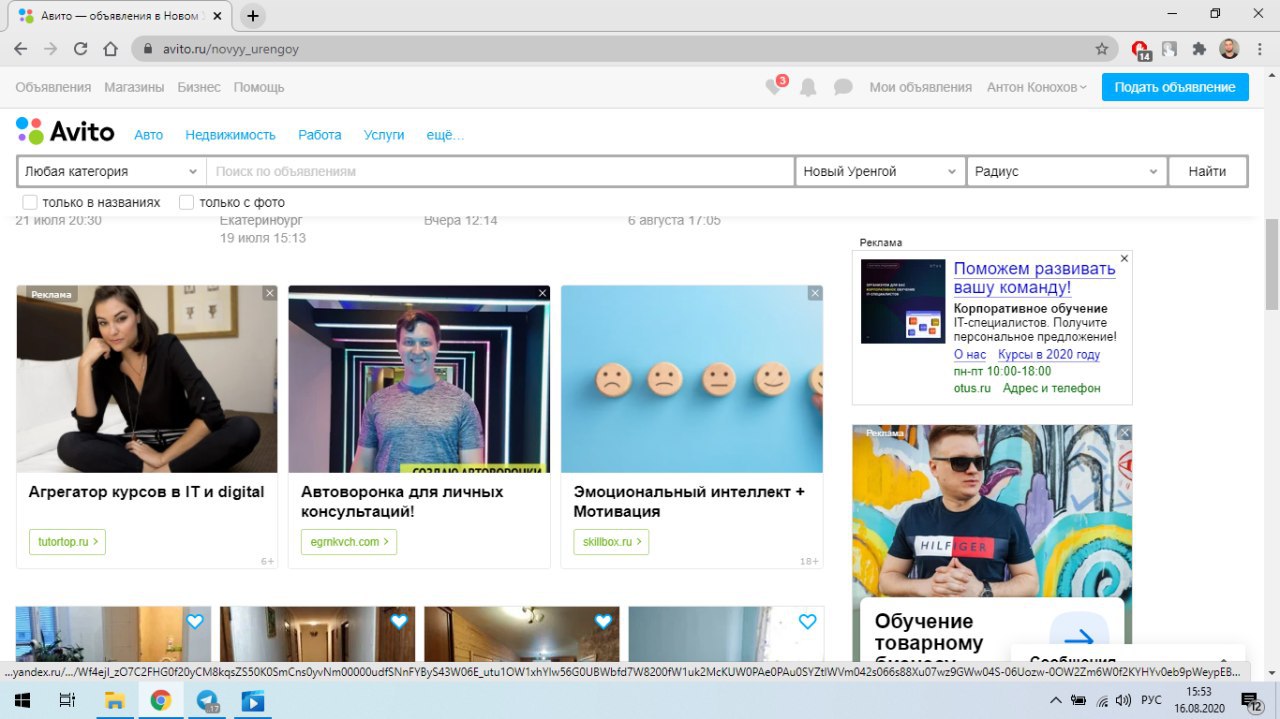
Task: Click 'О нас' link in otus ad
Action: coord(970,355)
